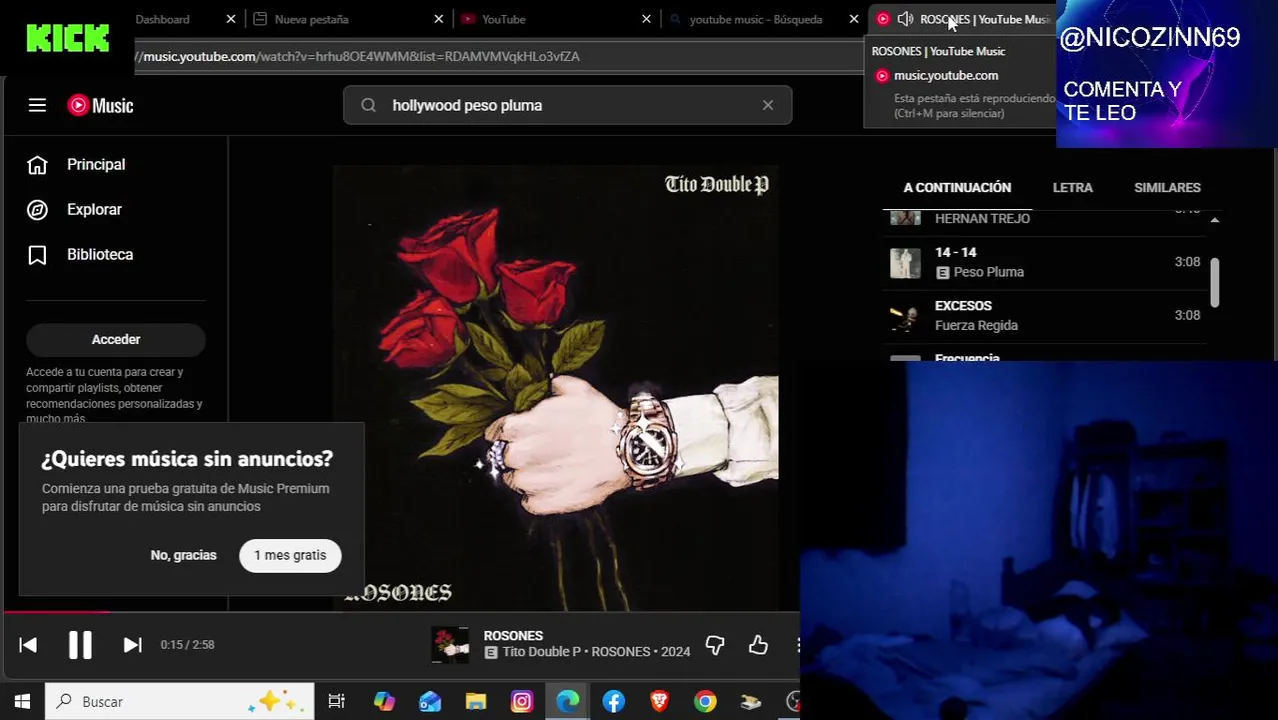This screenshot has width=1278, height=720.
Task: Dismiss promo with No, gracias
Action: point(183,555)
